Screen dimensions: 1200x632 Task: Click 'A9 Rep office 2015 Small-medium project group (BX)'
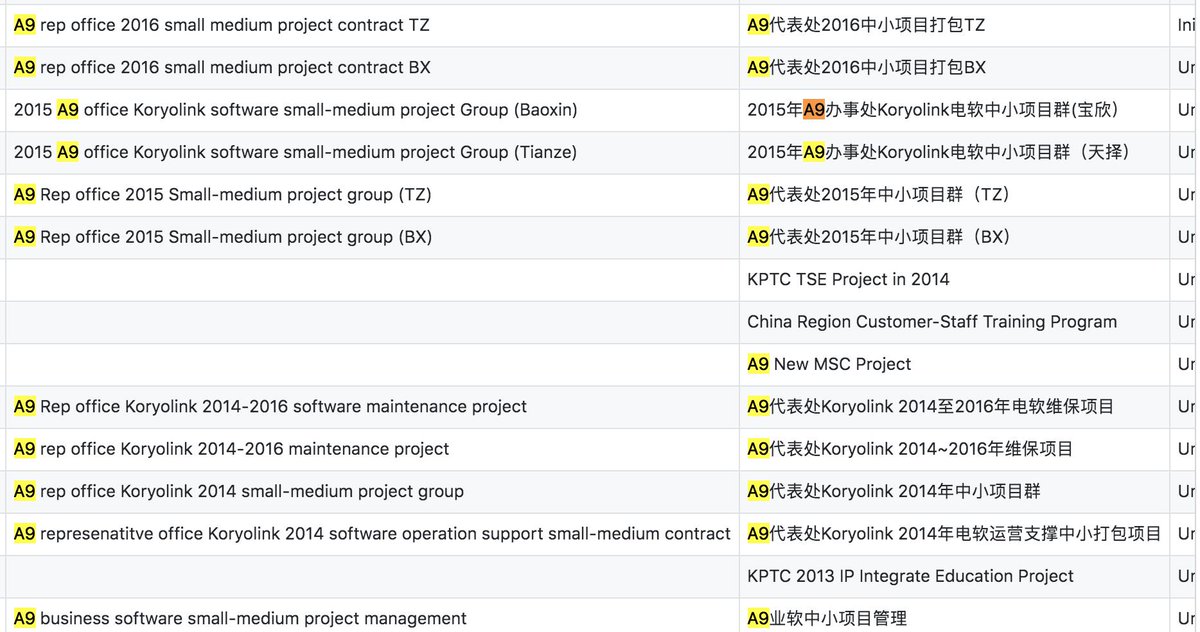[372, 237]
